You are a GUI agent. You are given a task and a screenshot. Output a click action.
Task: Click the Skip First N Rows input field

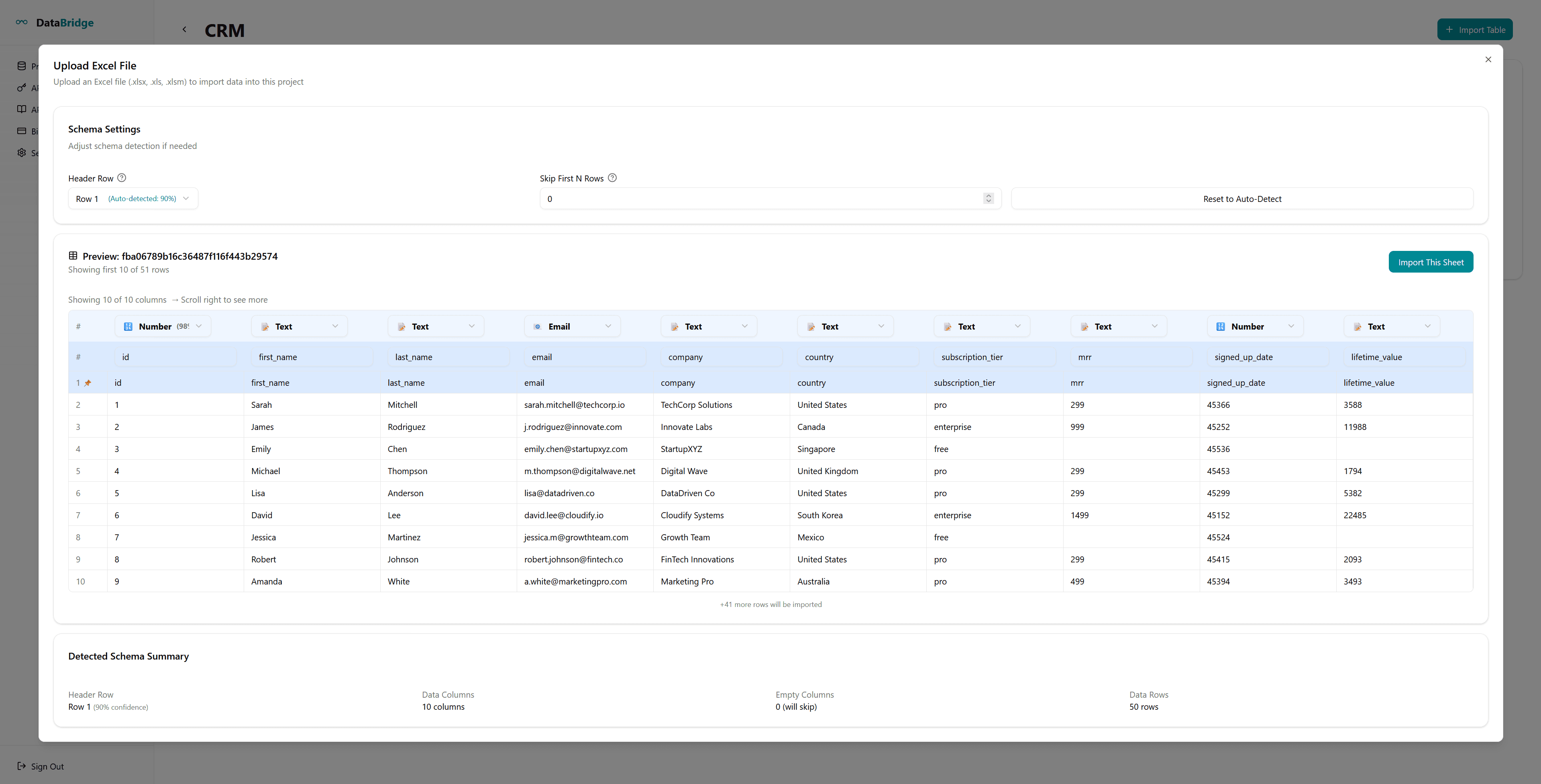pos(760,199)
